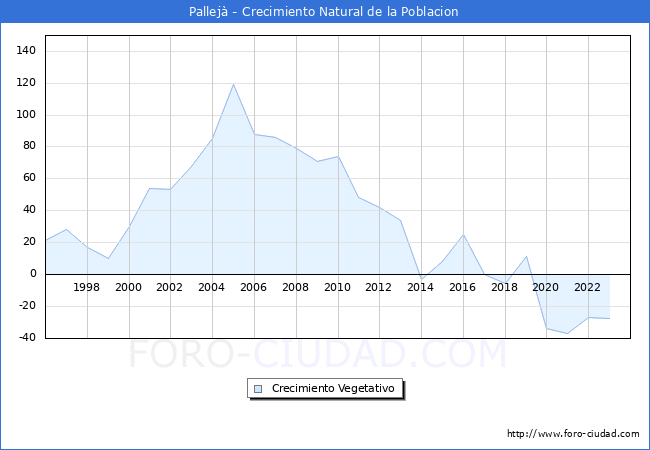The height and width of the screenshot is (450, 650).
Task: Click the x-axis label 2004
Action: tap(211, 287)
